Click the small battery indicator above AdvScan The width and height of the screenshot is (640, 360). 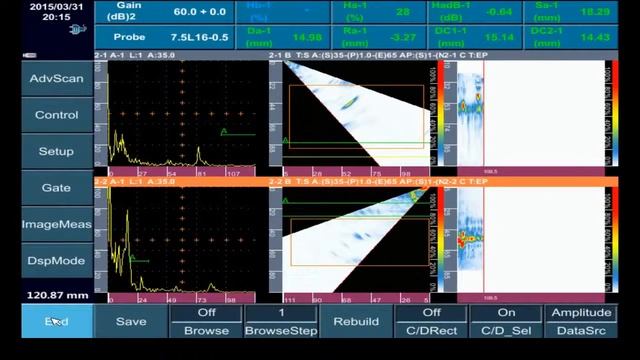click(30, 55)
